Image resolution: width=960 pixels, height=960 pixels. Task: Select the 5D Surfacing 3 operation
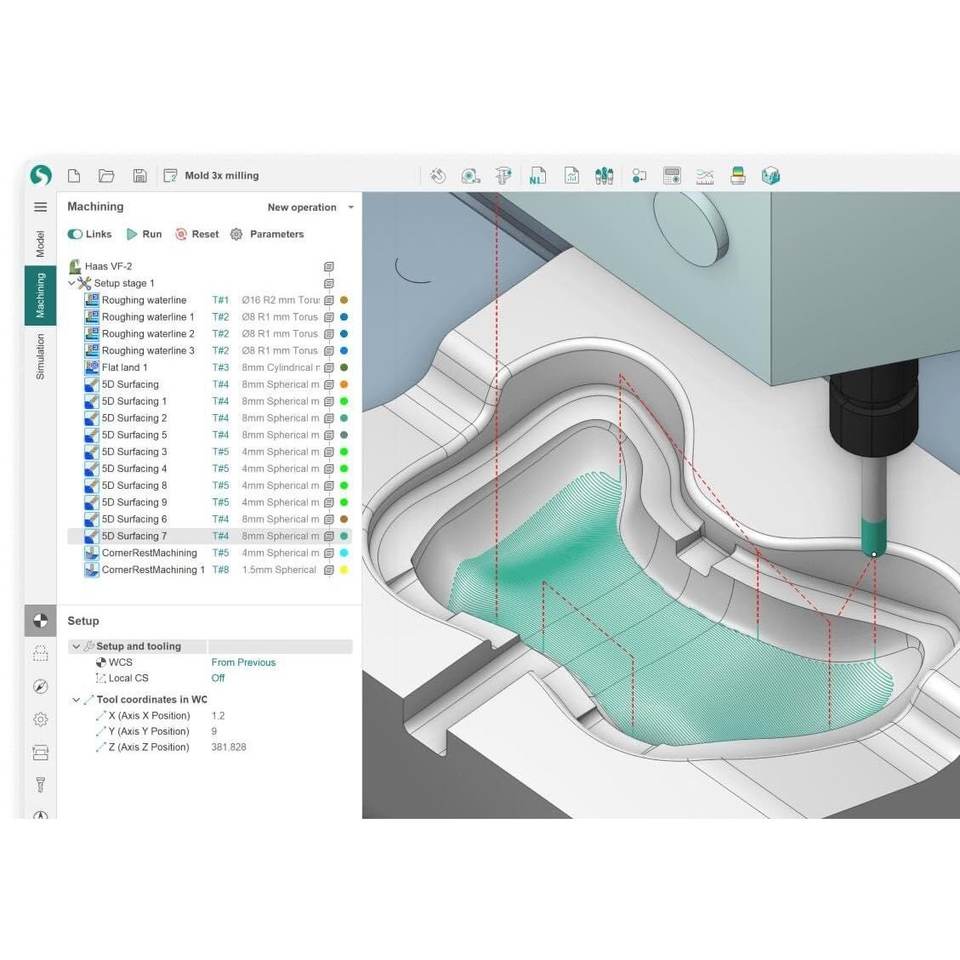[134, 452]
